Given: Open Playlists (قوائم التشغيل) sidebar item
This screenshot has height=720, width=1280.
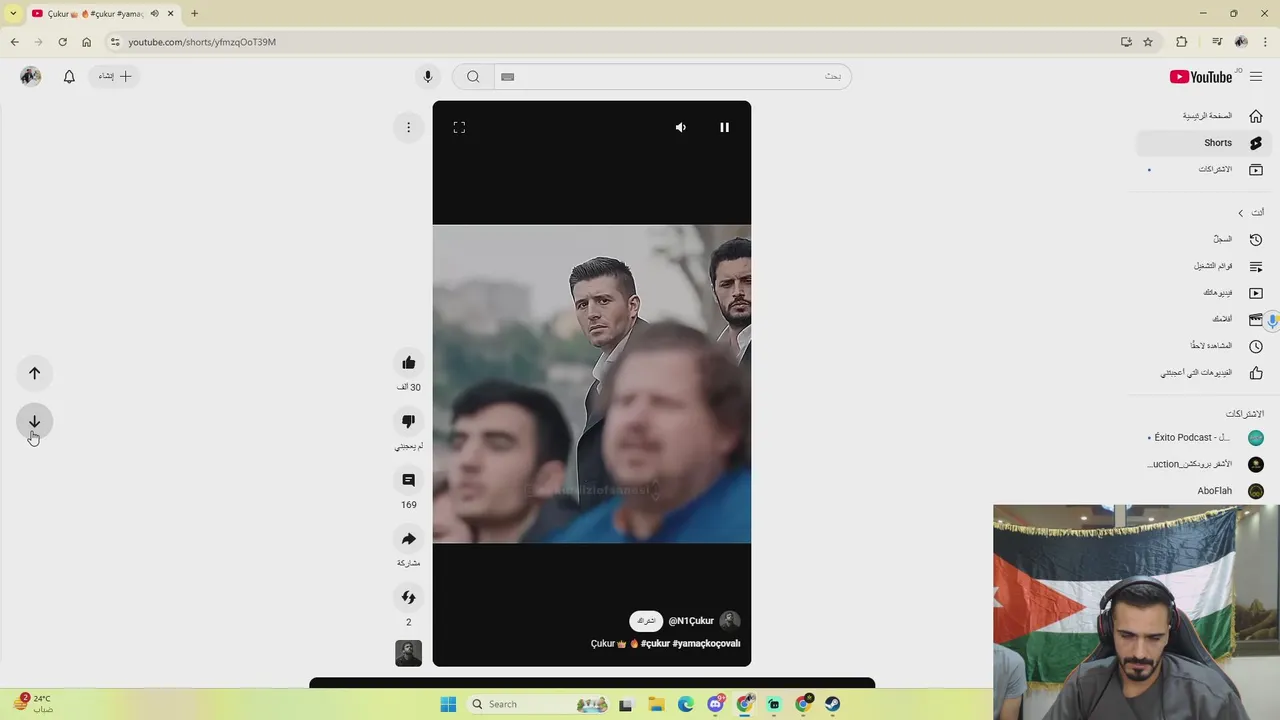Looking at the screenshot, I should tap(1205, 266).
